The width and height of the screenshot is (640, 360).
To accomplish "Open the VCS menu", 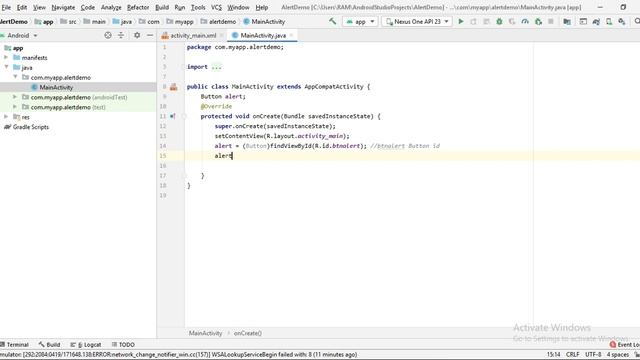I will [216, 7].
